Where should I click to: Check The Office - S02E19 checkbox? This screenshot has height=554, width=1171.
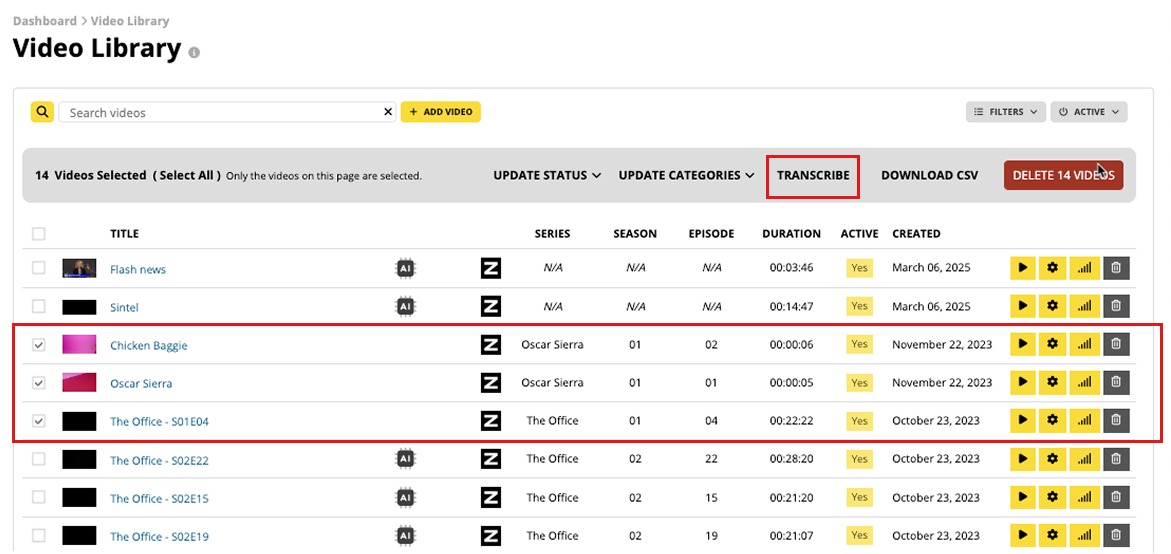39,535
